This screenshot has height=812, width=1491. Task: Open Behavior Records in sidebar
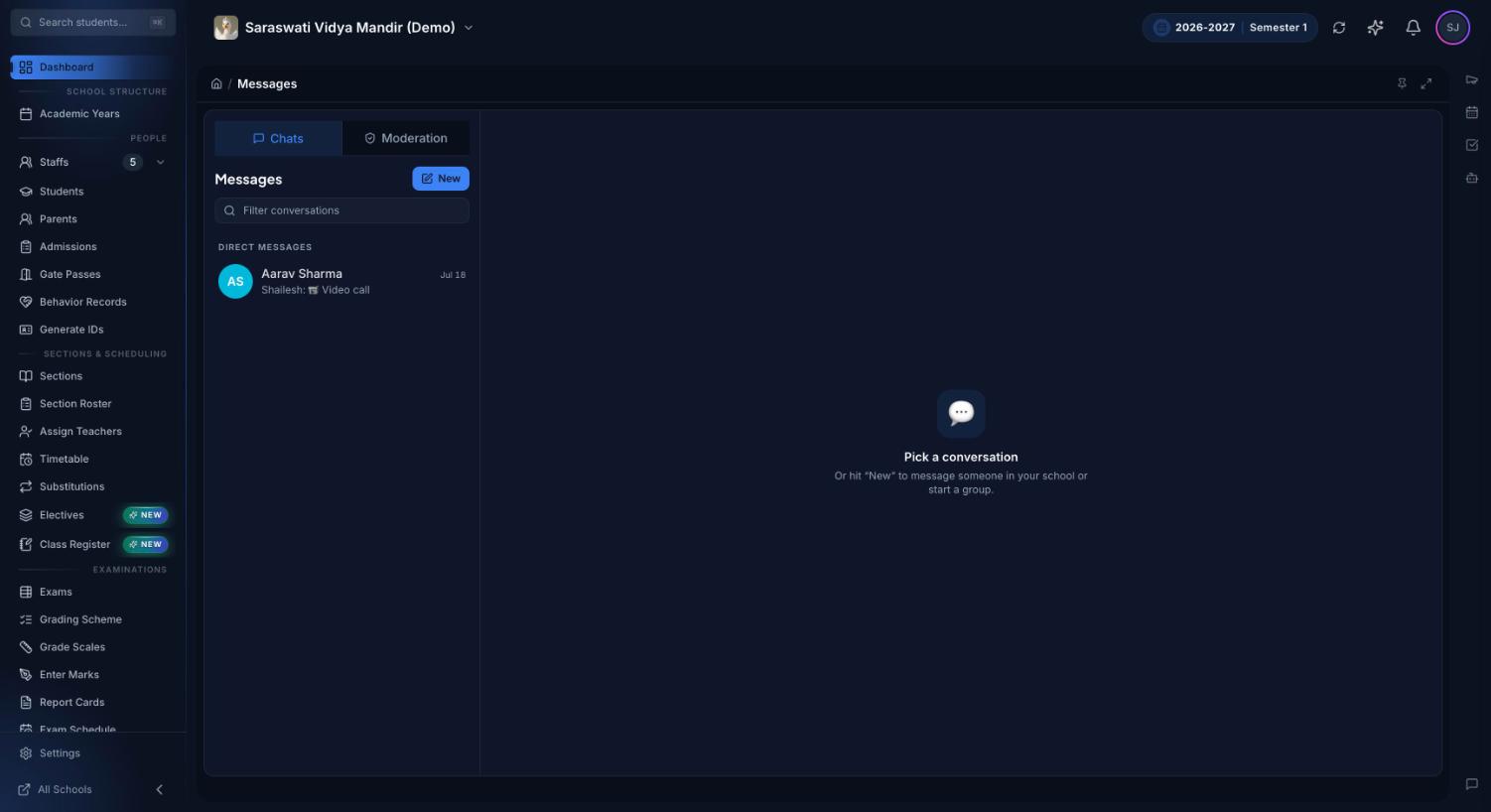93,302
